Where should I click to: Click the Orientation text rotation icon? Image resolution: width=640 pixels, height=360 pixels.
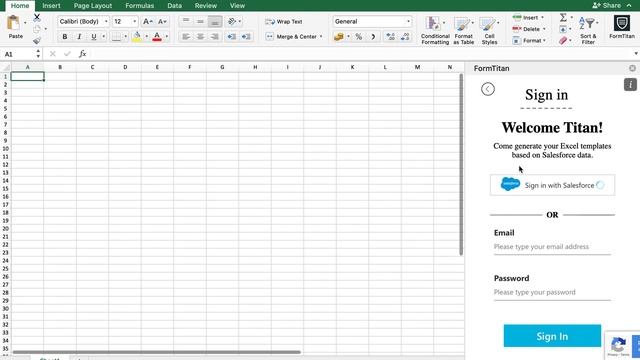tap(232, 21)
